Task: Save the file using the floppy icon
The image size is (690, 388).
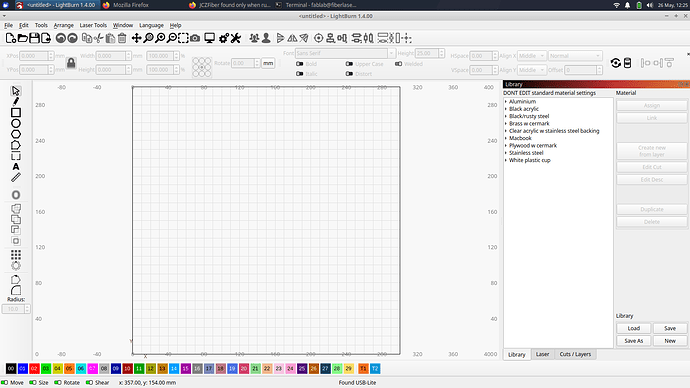Action: [x=34, y=38]
